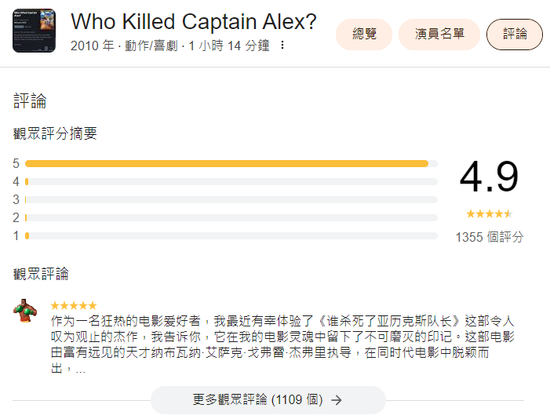
Task: Click the 4-star rating bar
Action: 231,182
